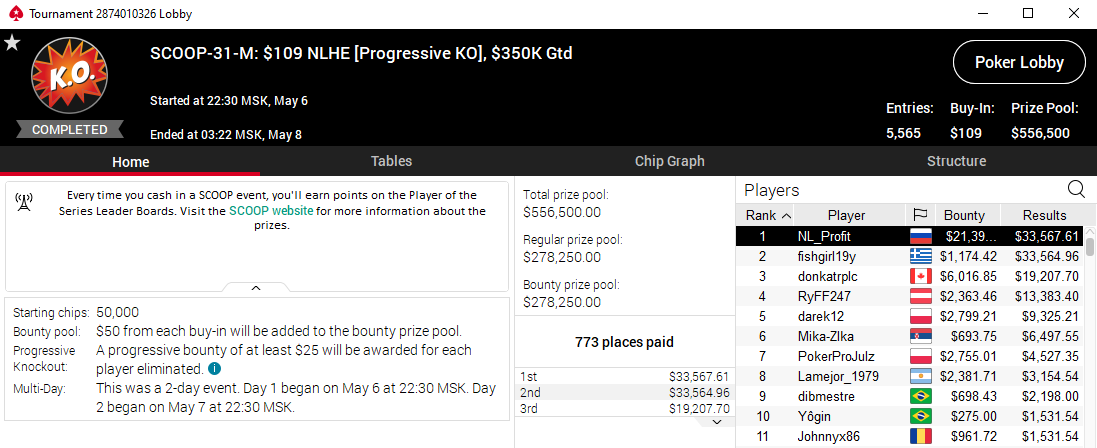Open the SCOOP website link

click(x=271, y=211)
